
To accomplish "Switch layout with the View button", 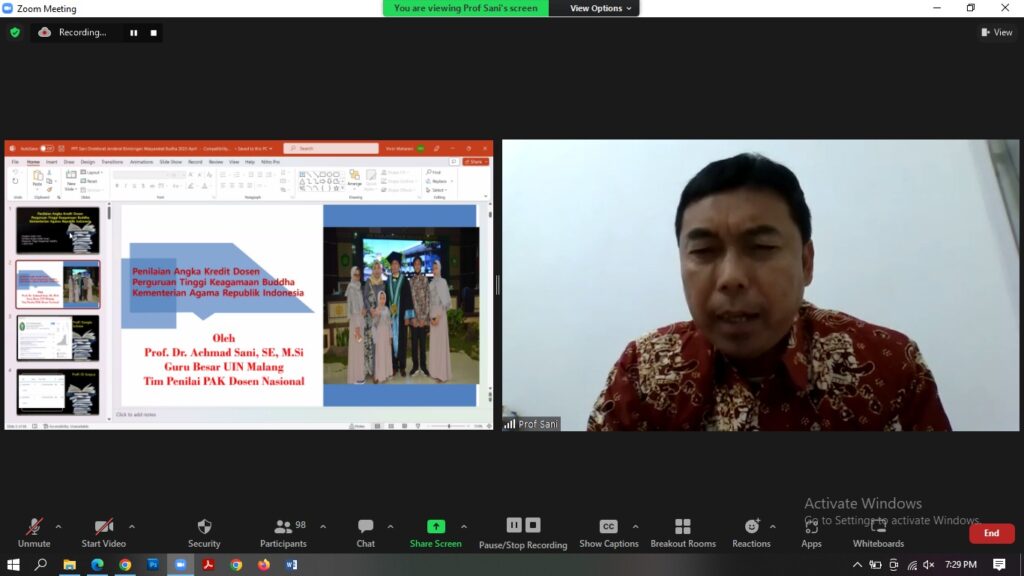I will [997, 32].
